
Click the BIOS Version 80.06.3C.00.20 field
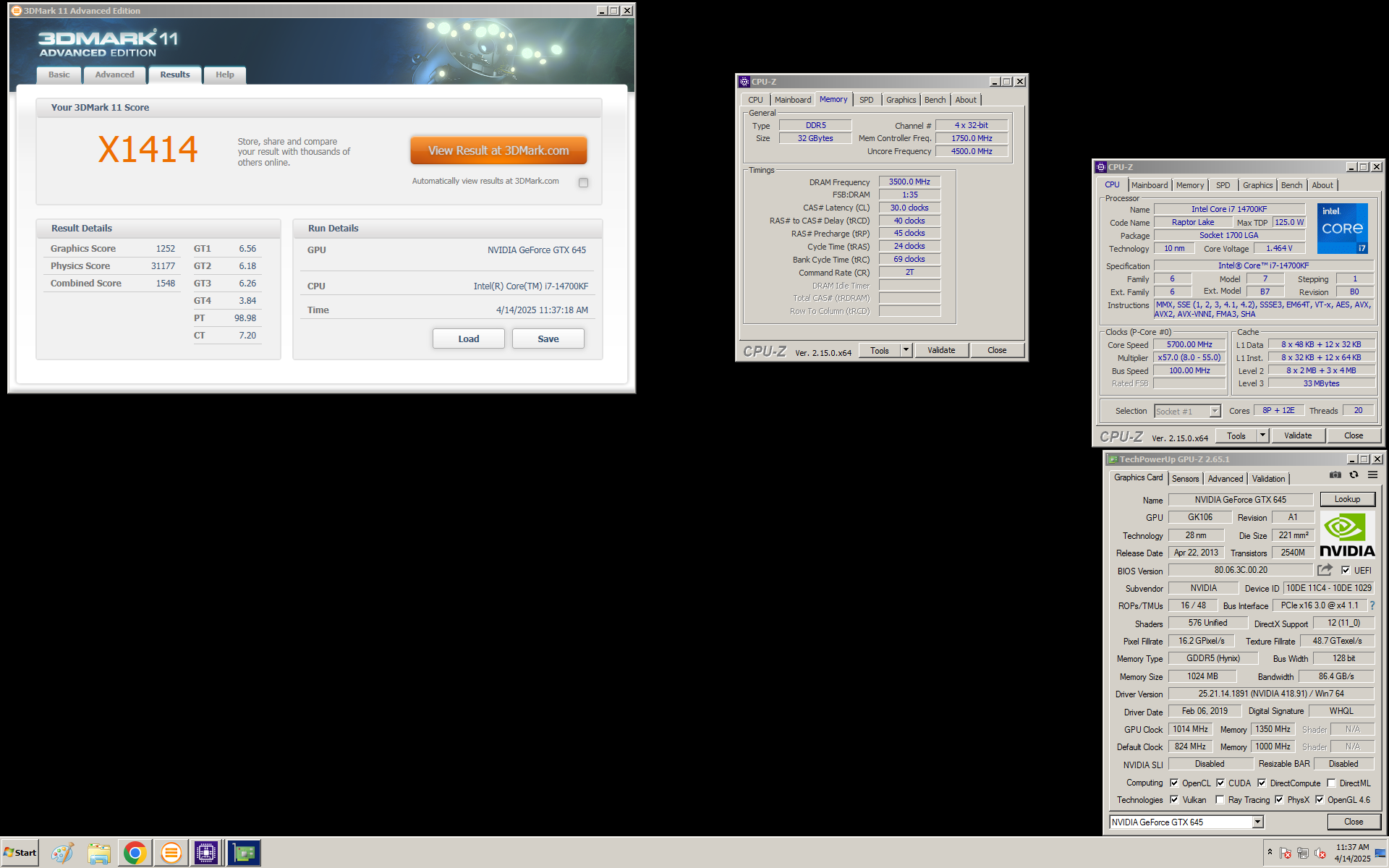click(1241, 570)
